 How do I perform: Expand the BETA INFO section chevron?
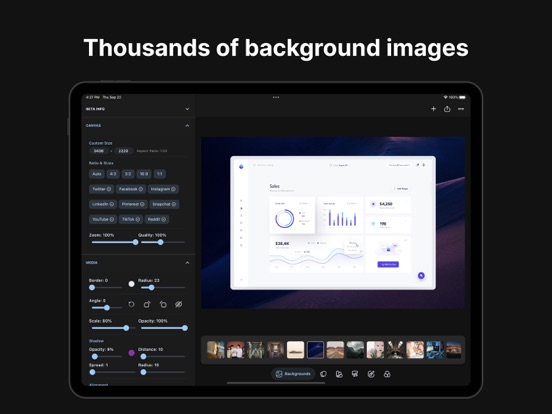tap(187, 109)
